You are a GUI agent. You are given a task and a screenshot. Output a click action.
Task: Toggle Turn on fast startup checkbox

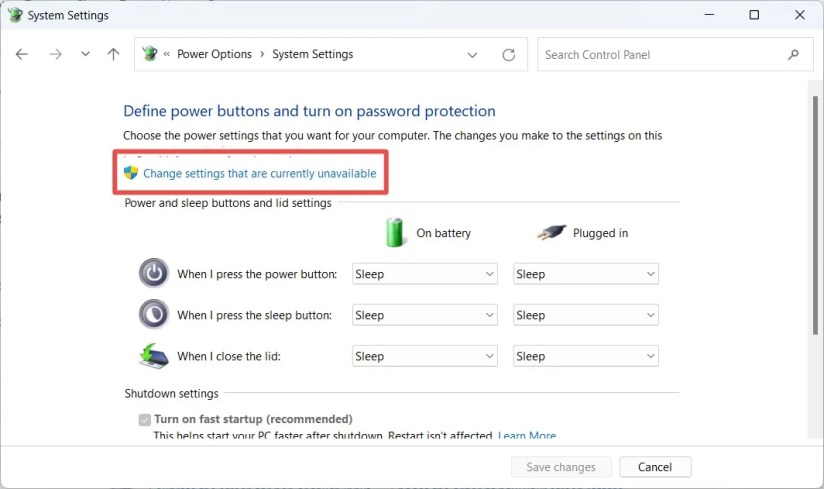145,419
